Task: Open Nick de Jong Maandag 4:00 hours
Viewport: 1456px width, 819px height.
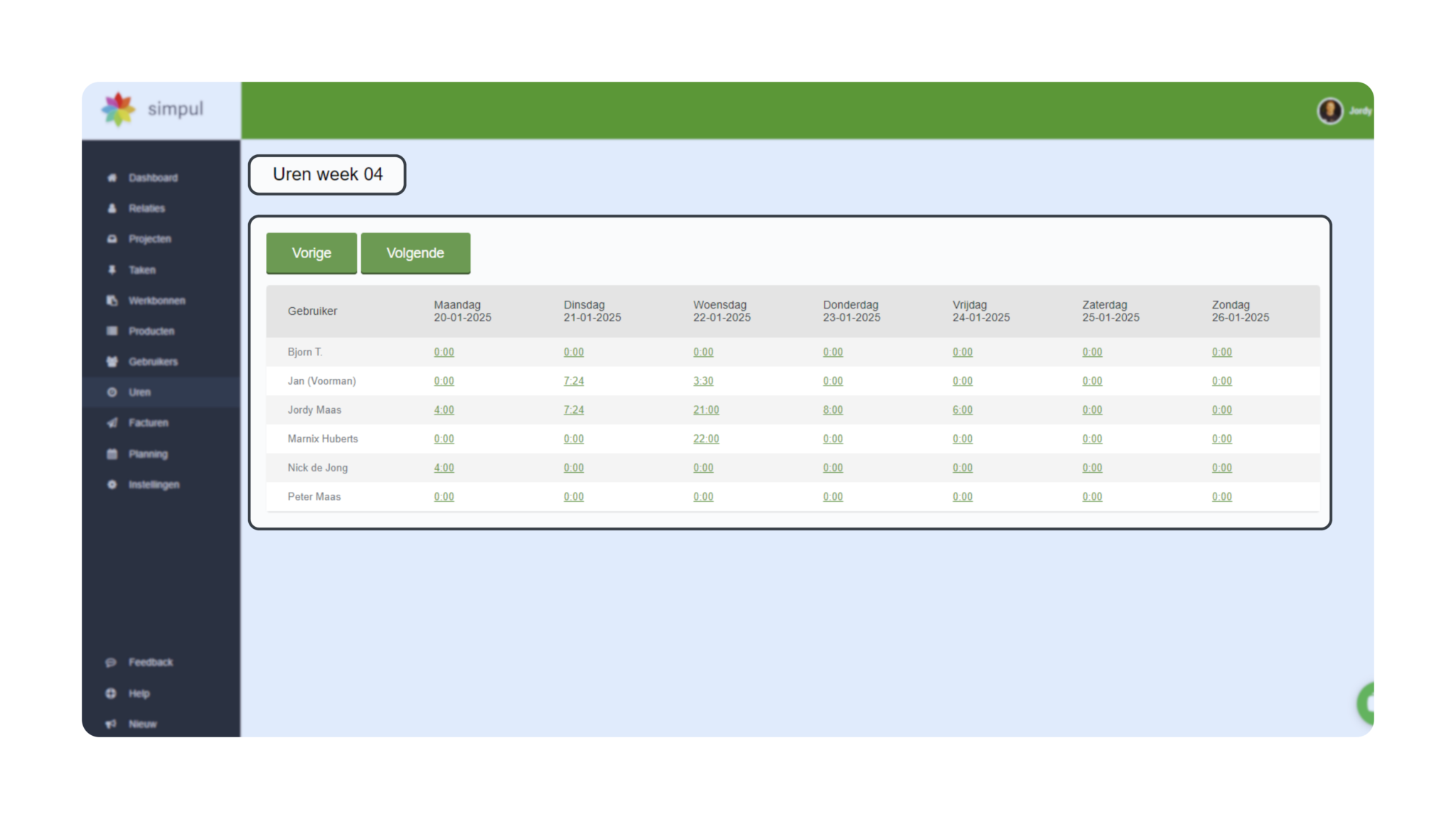Action: click(x=444, y=468)
